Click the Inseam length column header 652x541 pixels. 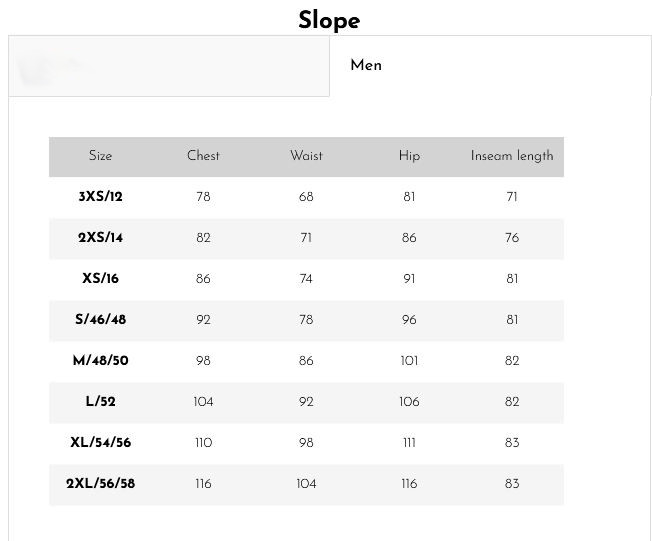pos(512,156)
